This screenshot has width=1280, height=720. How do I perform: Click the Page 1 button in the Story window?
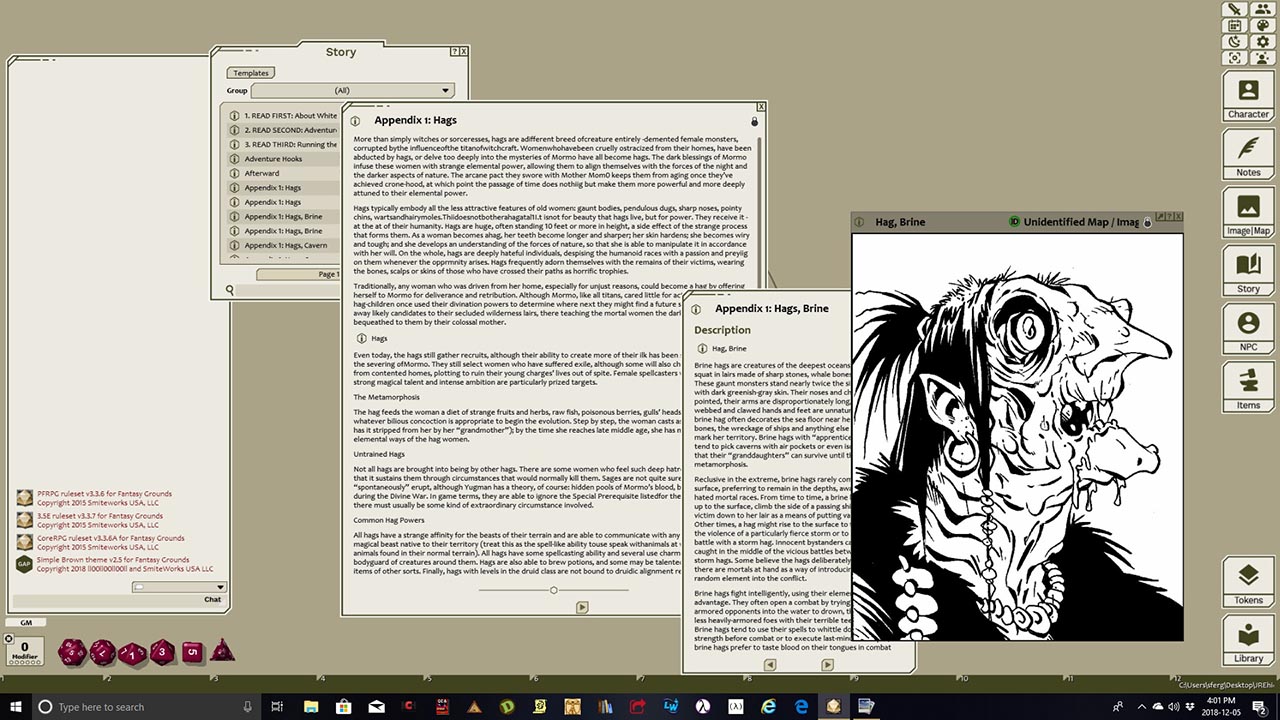tap(328, 274)
